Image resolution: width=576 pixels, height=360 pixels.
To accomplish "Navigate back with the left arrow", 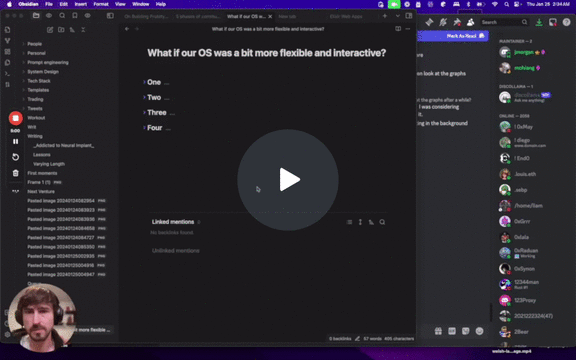I will tap(127, 29).
